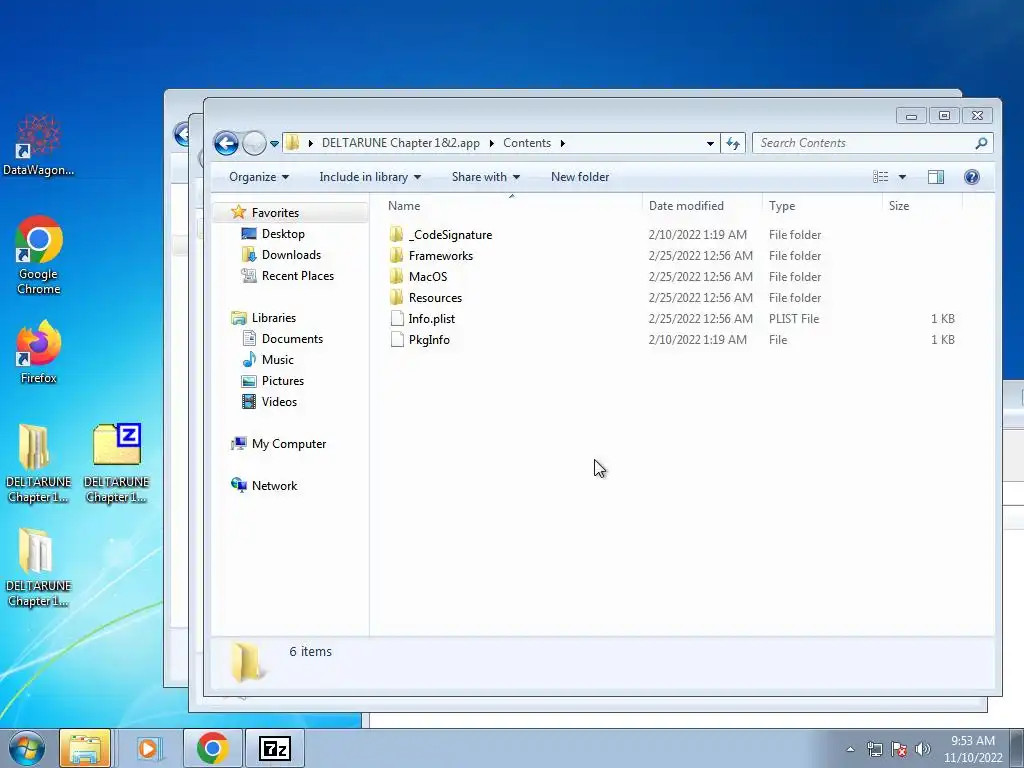The width and height of the screenshot is (1024, 768).
Task: Show hidden tray icons arrow
Action: pos(850,749)
